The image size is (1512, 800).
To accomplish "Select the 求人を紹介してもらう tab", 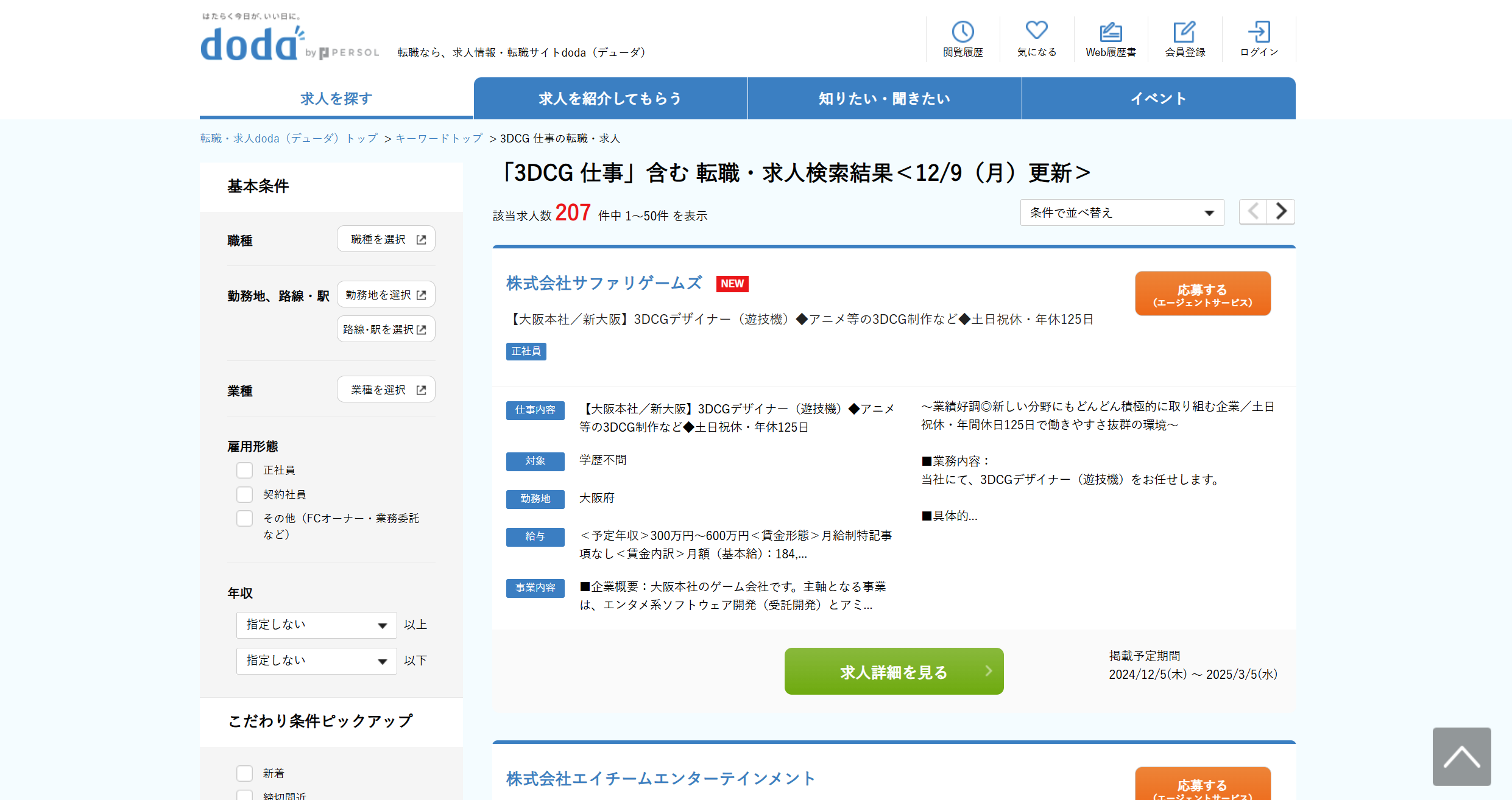I will coord(610,98).
